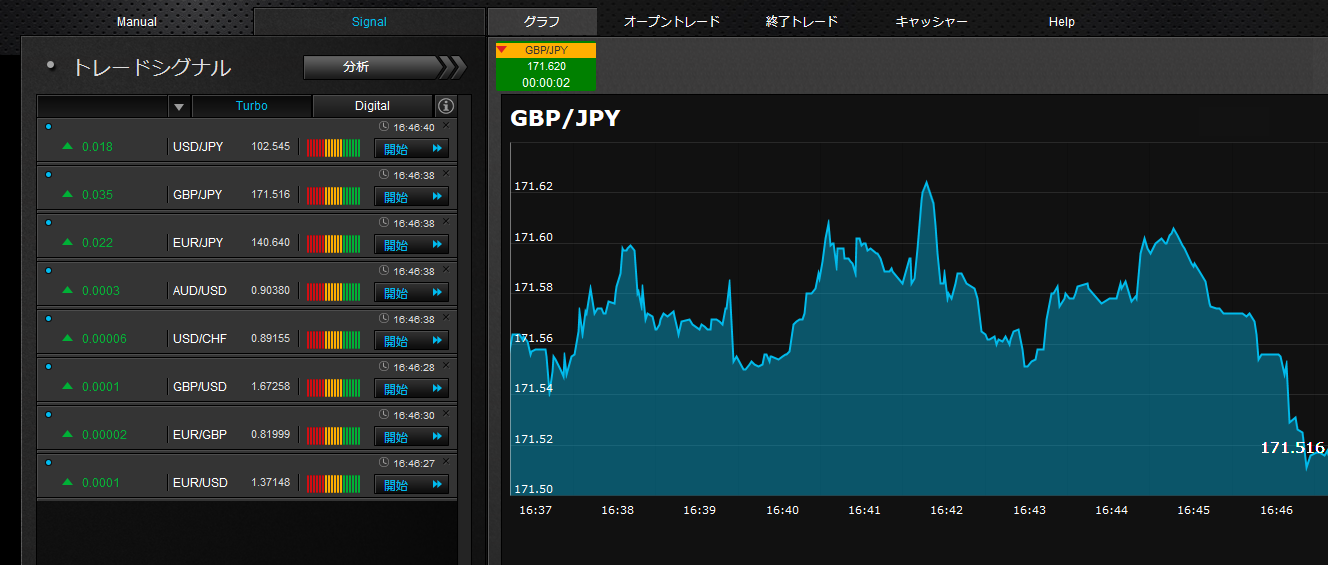Viewport: 1328px width, 565px height.
Task: Click the green up arrow in USD/CHF row
Action: point(68,338)
